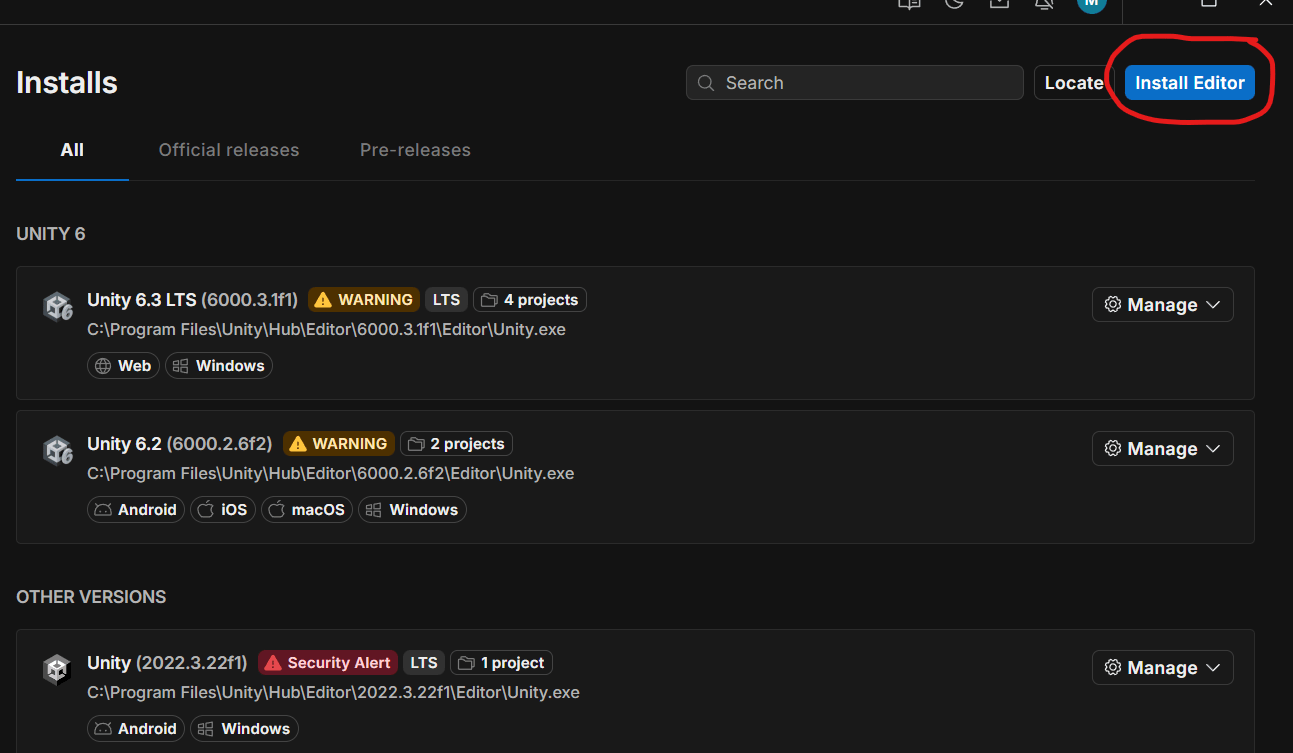Click the Web platform tag under Unity 6.3
The width and height of the screenshot is (1293, 753).
pyautogui.click(x=123, y=366)
